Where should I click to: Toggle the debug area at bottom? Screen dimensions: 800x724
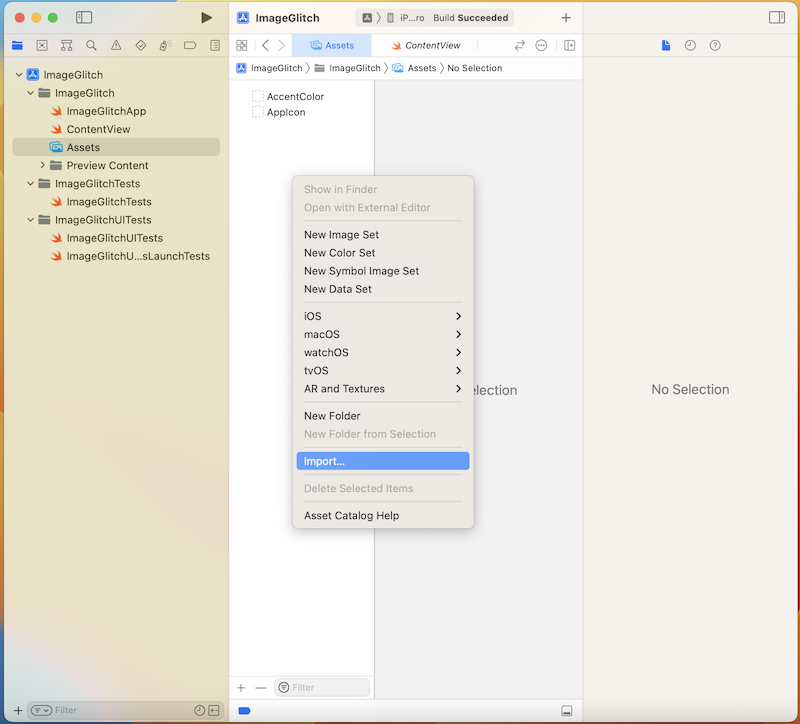pyautogui.click(x=567, y=711)
